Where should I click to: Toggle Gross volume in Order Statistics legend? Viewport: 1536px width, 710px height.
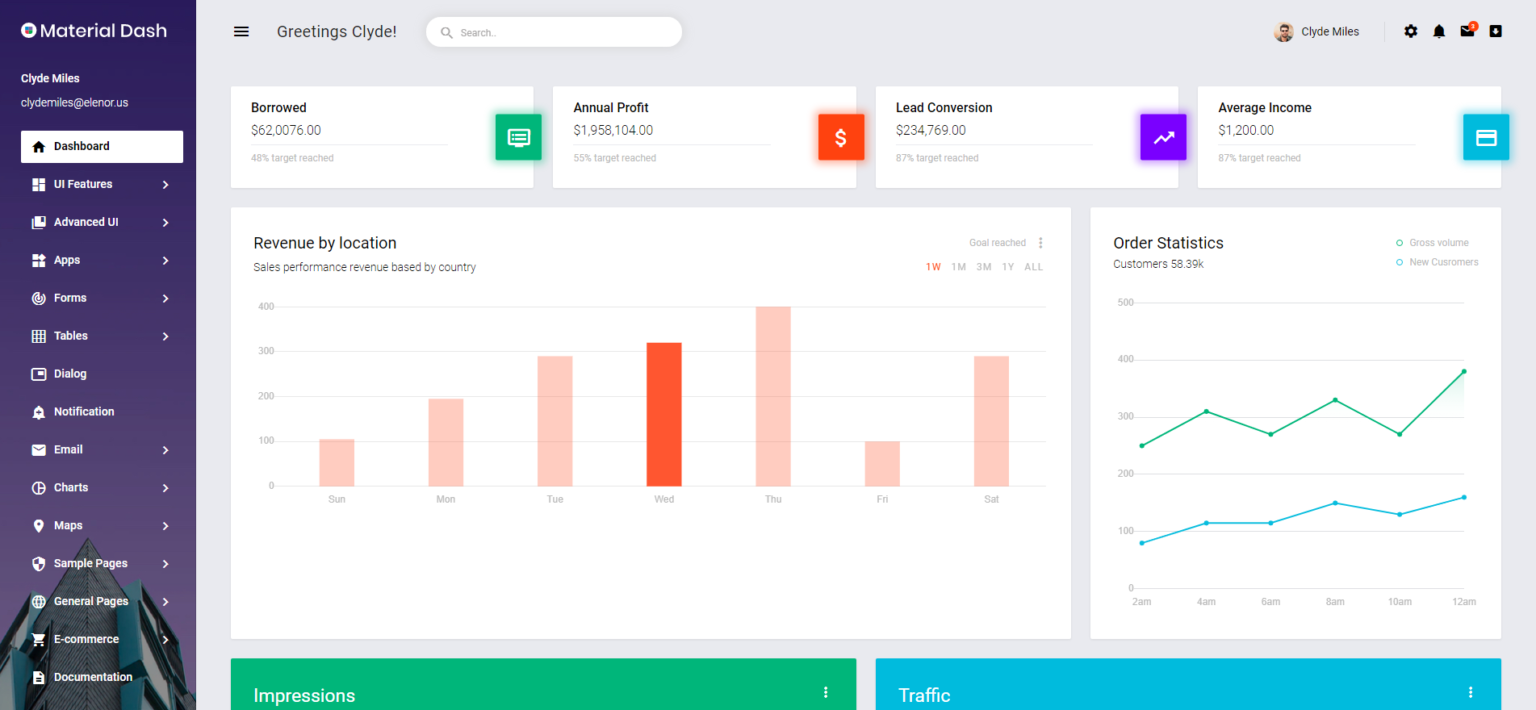(1433, 242)
